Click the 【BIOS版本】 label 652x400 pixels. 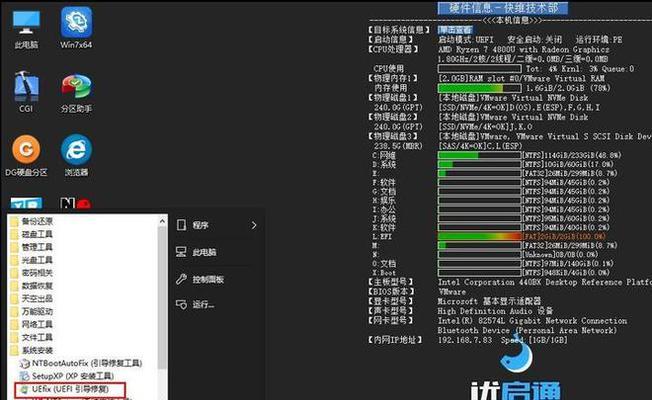point(391,291)
